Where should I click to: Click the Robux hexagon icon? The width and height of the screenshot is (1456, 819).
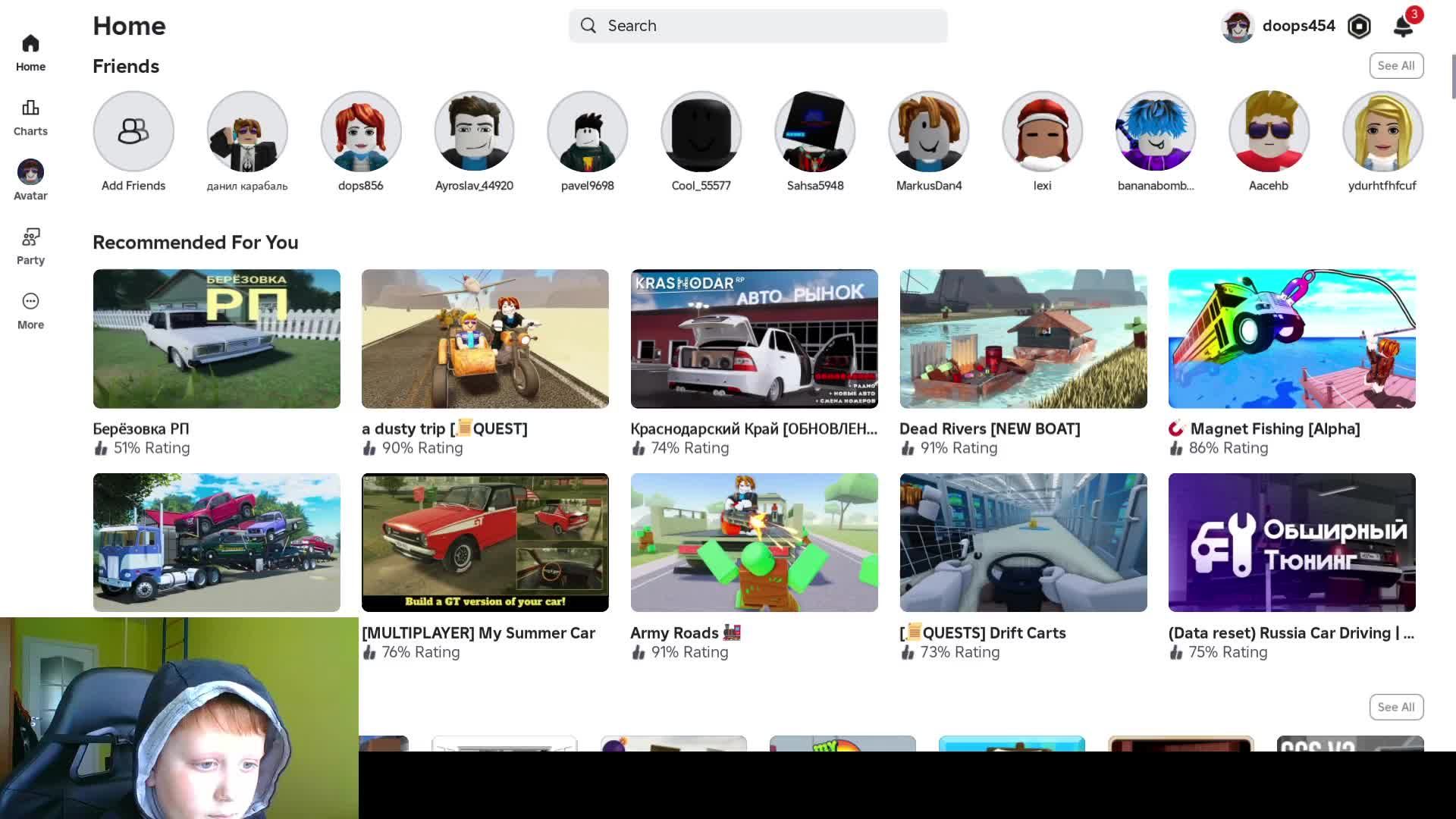[1359, 27]
